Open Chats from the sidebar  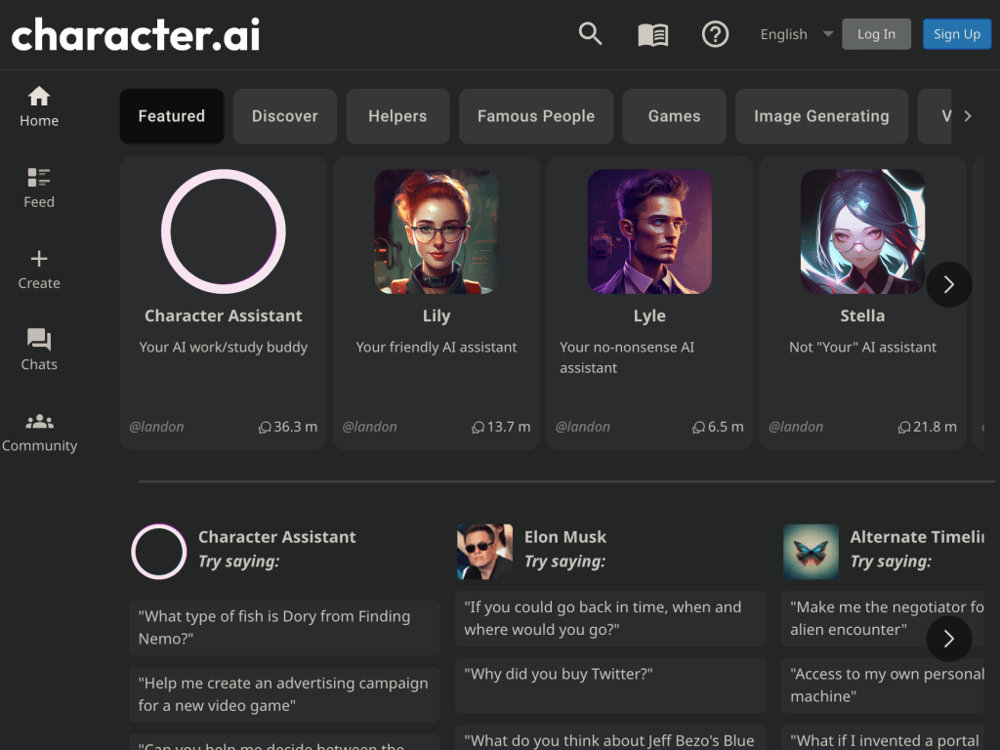39,350
